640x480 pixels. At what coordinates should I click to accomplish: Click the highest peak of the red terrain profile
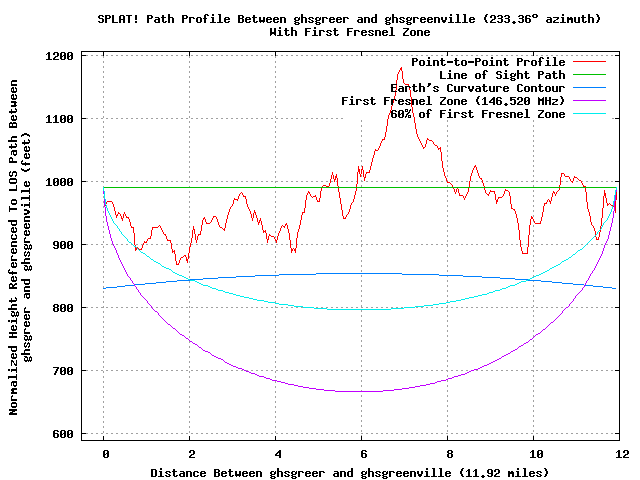tap(401, 68)
